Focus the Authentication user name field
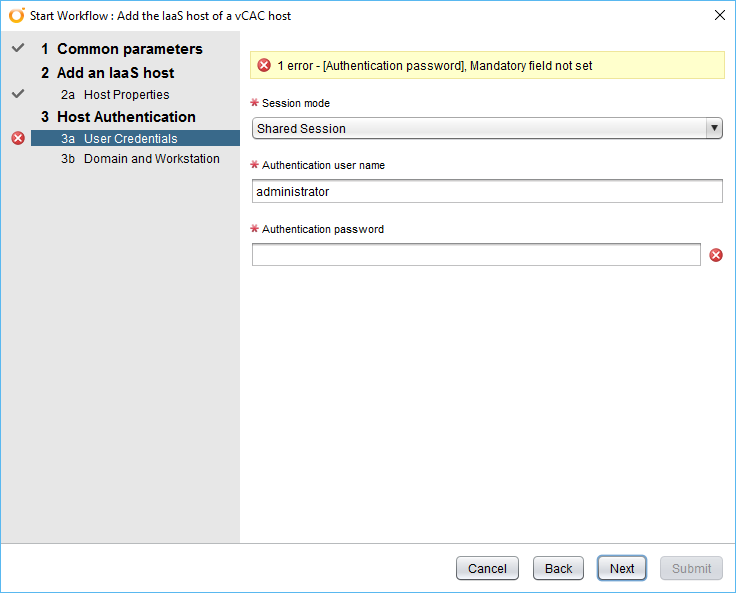The width and height of the screenshot is (736, 593). point(486,191)
